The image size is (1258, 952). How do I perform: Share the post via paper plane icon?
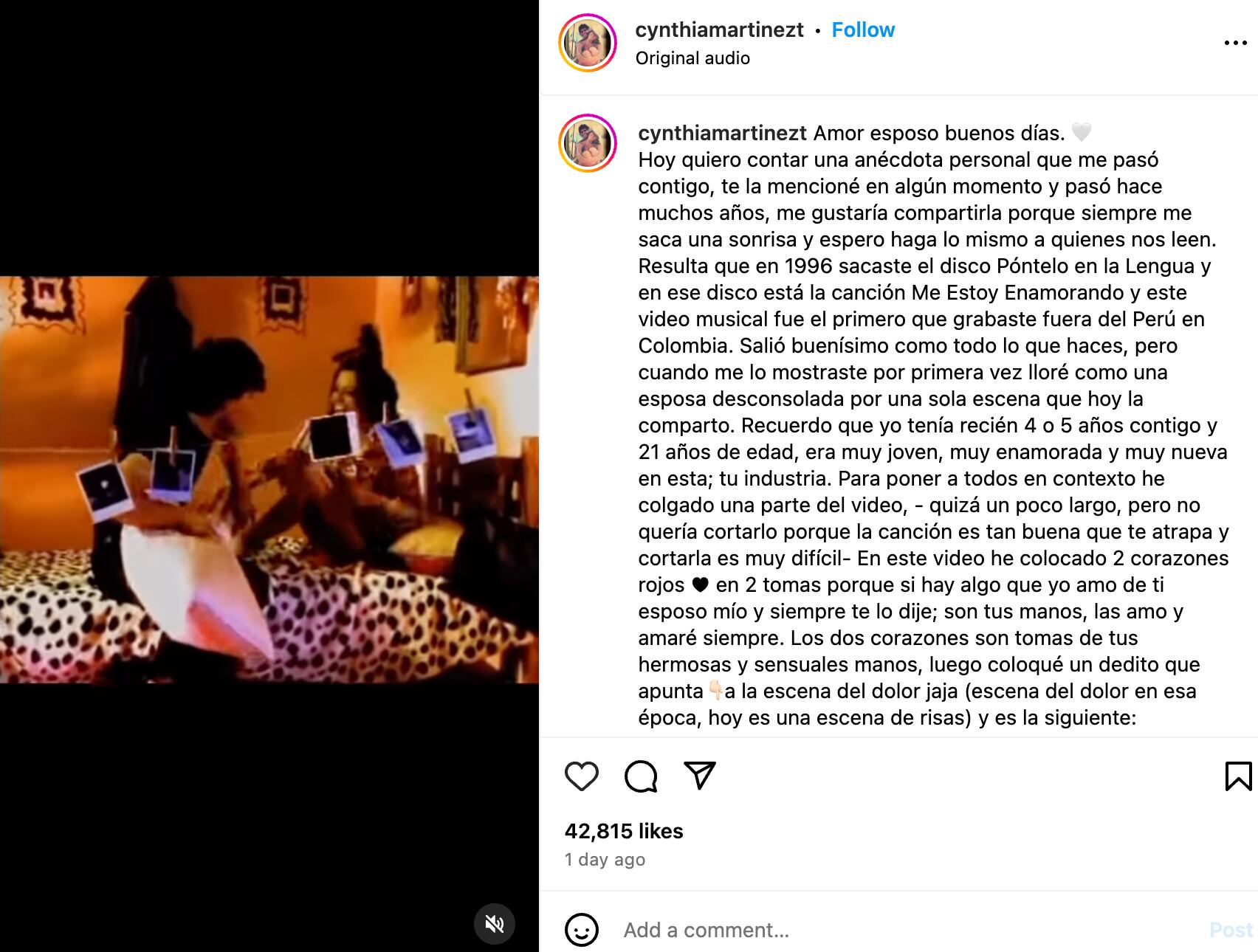point(699,776)
